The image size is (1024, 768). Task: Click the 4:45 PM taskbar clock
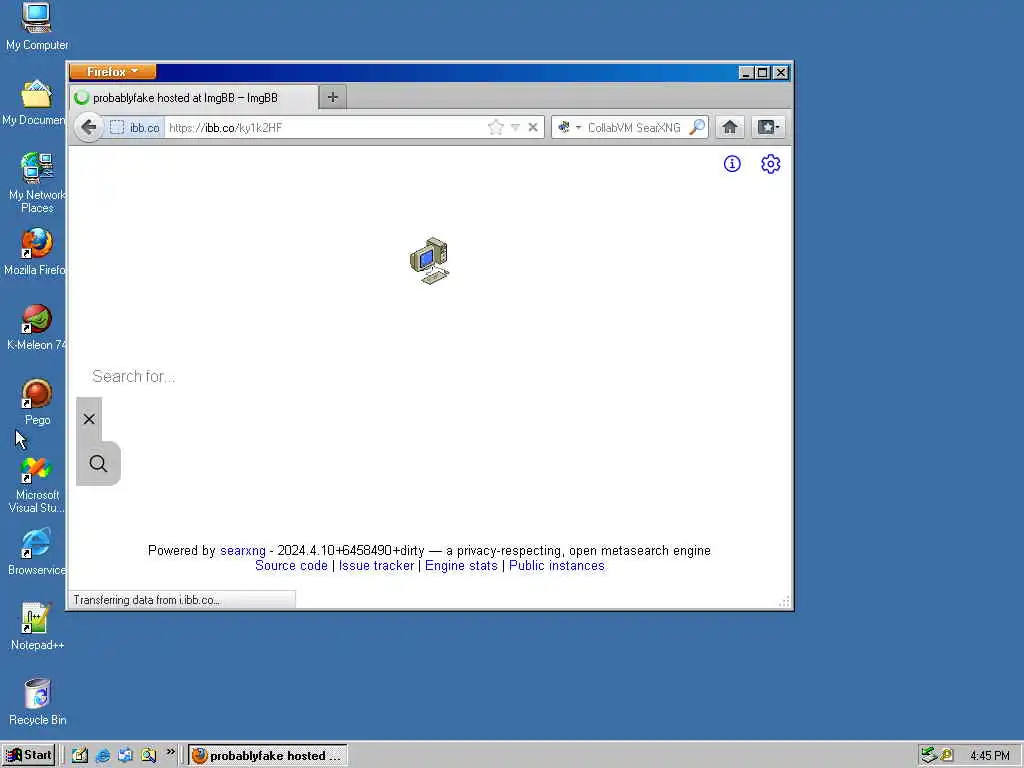tap(989, 756)
